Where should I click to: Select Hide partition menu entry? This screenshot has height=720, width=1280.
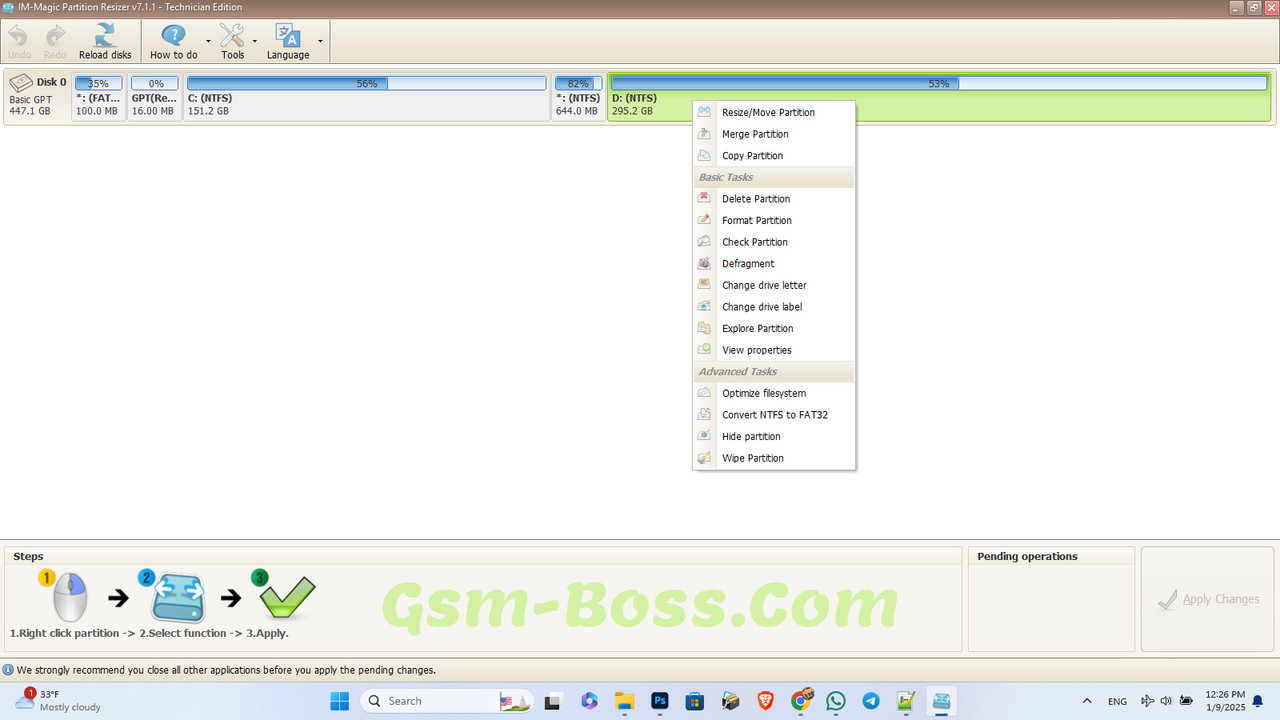[x=774, y=436]
